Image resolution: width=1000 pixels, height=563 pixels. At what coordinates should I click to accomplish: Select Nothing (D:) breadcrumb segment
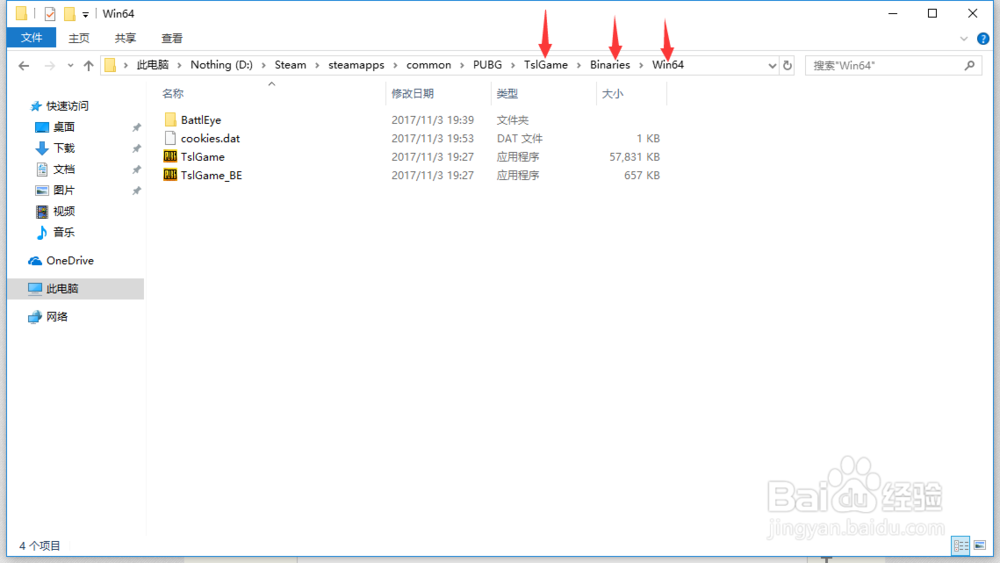tap(221, 65)
